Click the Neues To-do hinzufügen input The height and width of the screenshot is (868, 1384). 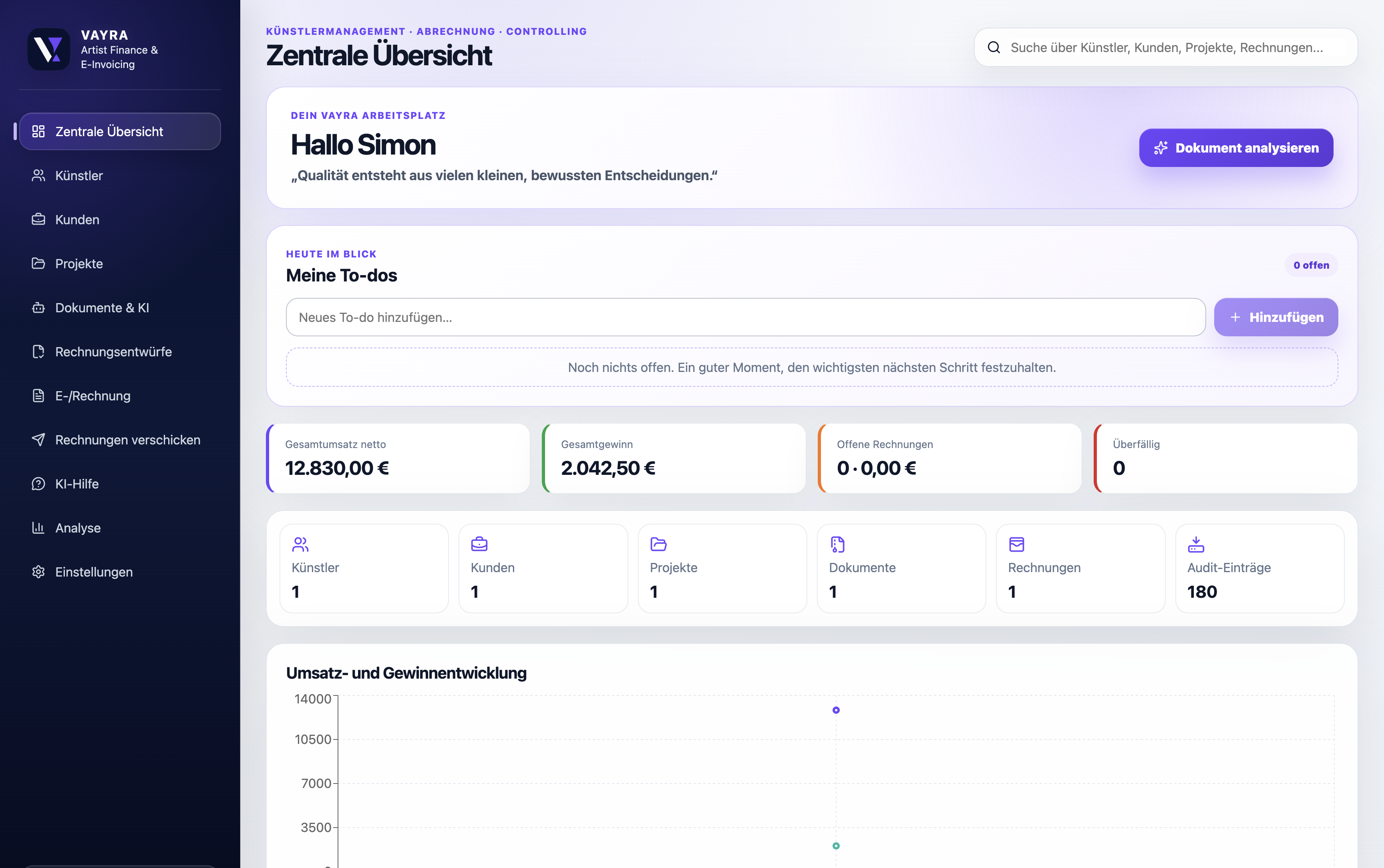pyautogui.click(x=745, y=317)
